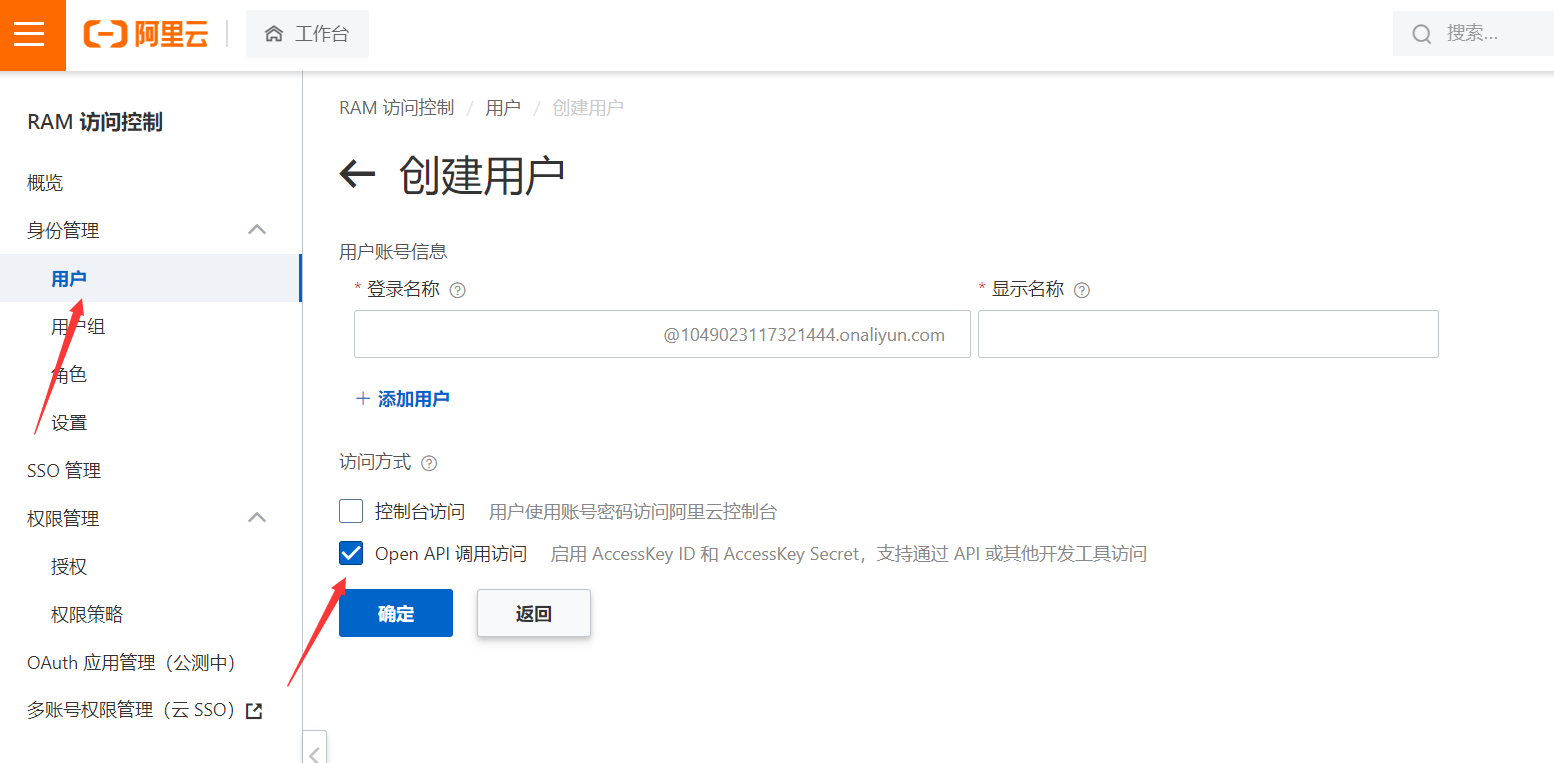Click the AccessKey ID description text
The image size is (1554, 763).
[x=848, y=554]
